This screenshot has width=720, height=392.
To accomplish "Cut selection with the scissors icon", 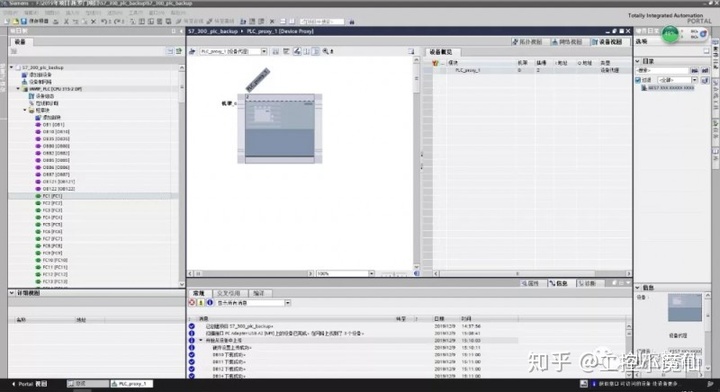I will point(66,22).
